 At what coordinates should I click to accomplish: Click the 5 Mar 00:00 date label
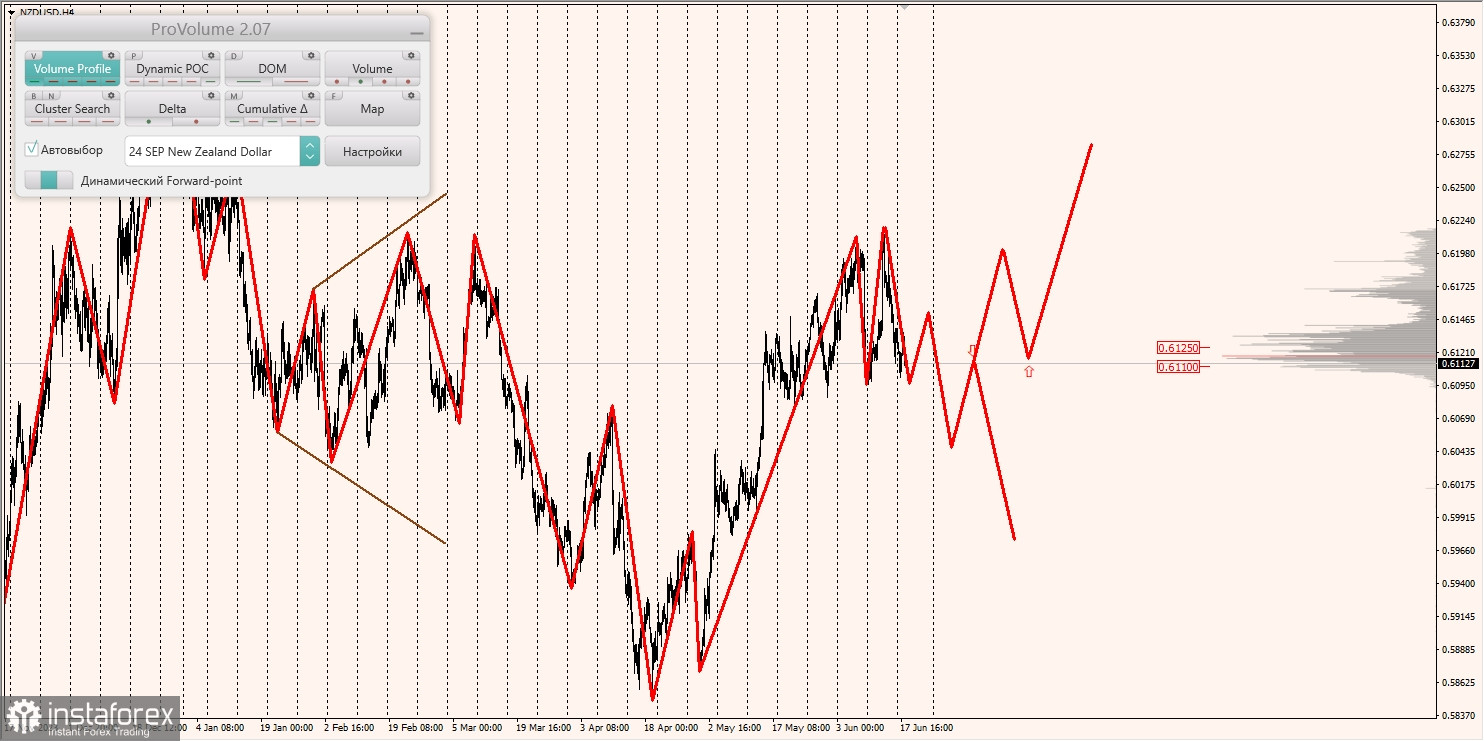tap(477, 728)
